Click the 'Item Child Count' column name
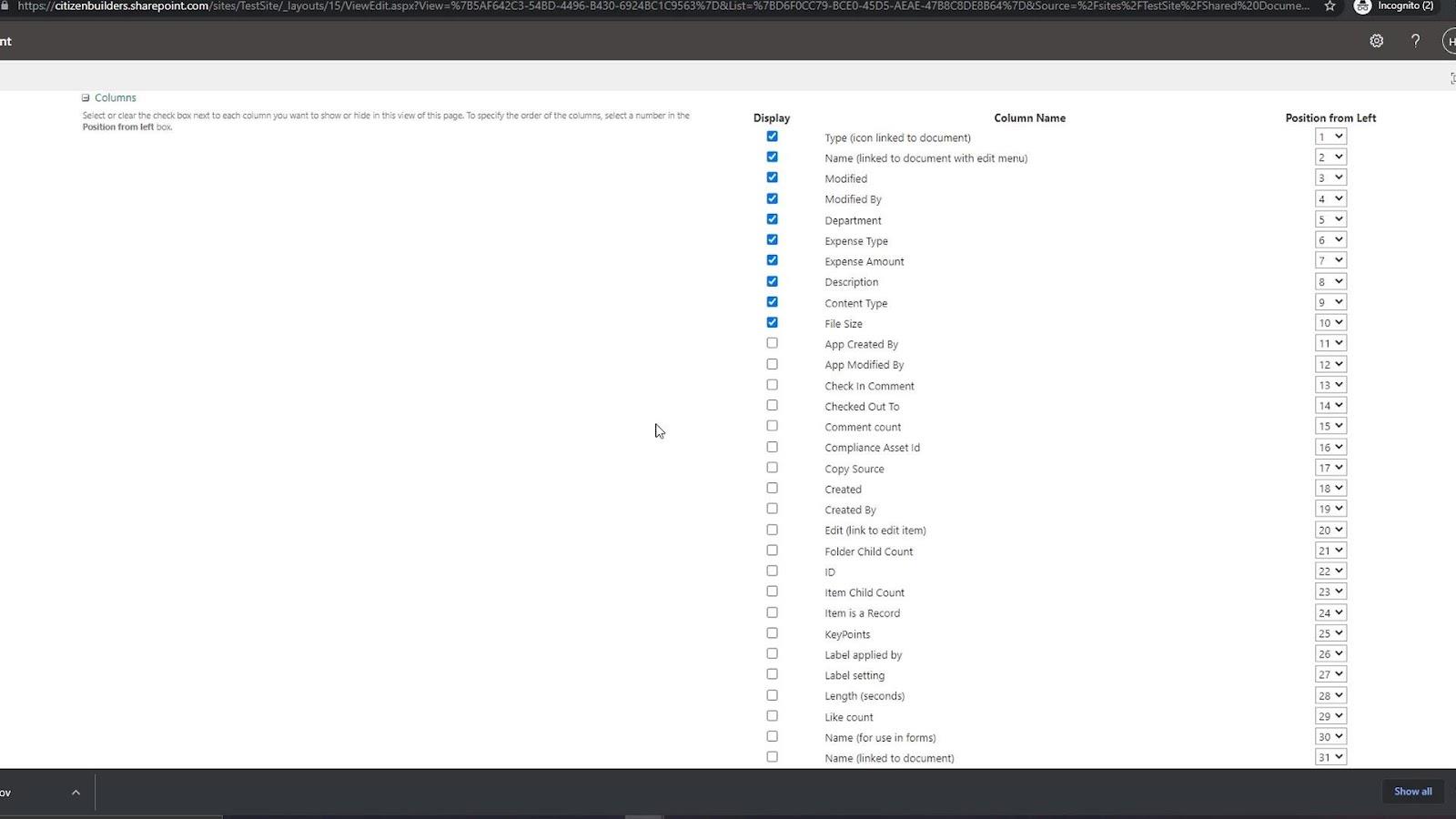1456x819 pixels. 864,592
